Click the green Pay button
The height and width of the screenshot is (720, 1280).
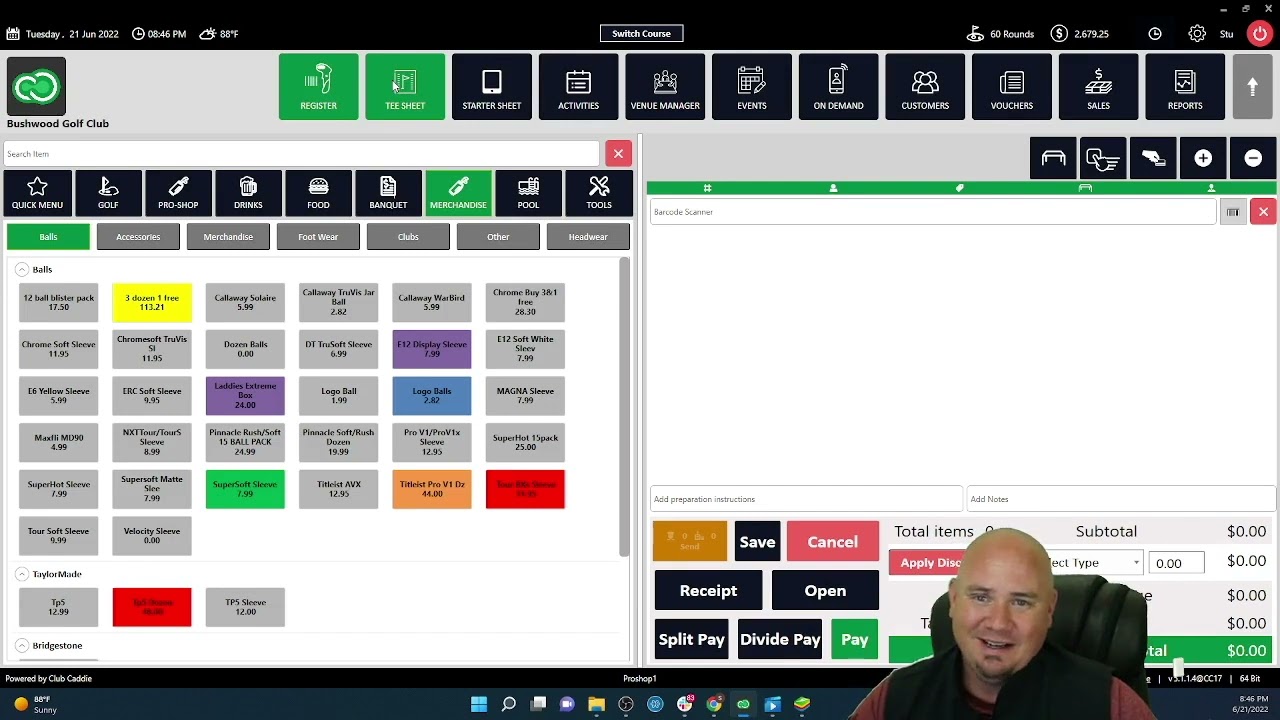(855, 640)
